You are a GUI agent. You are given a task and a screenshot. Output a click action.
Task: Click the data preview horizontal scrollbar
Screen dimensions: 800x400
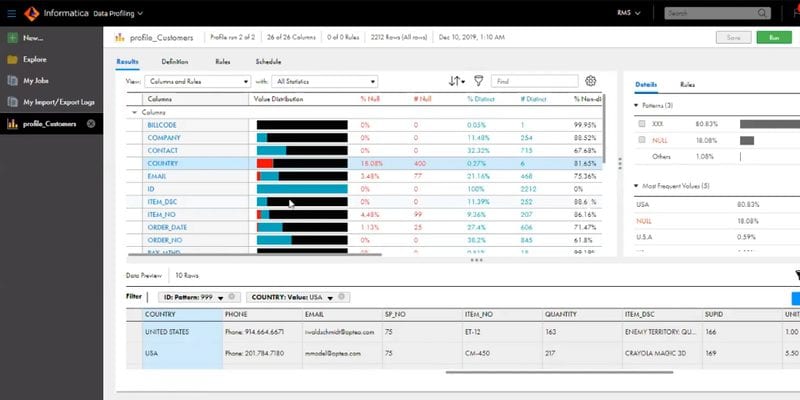559,372
